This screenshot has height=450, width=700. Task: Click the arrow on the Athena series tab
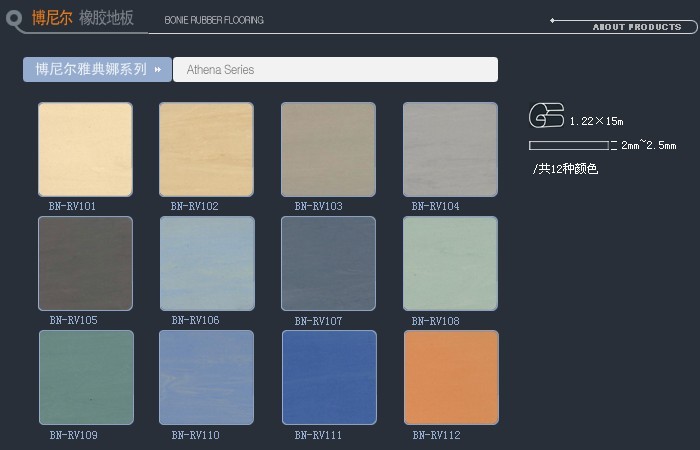coord(158,70)
